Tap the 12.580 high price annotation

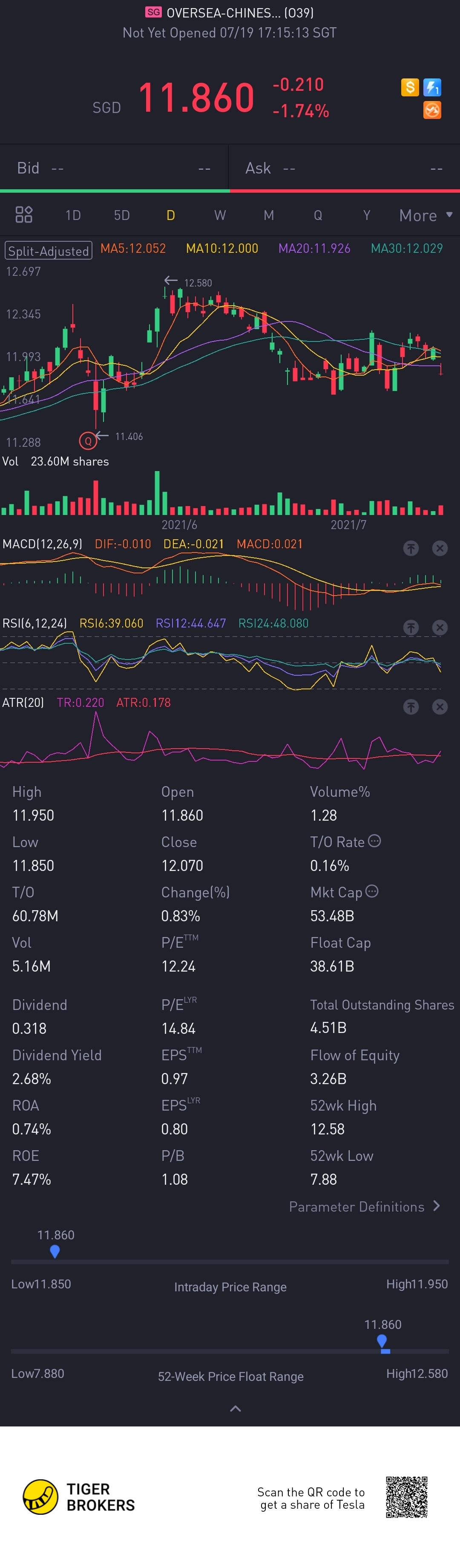[x=198, y=283]
